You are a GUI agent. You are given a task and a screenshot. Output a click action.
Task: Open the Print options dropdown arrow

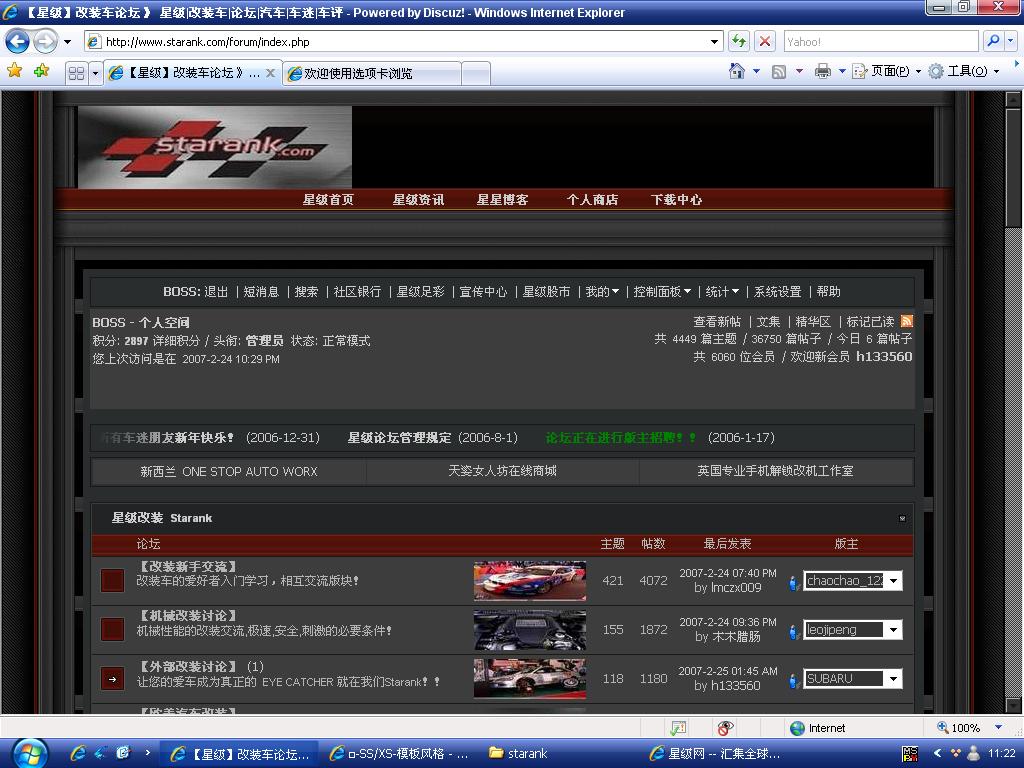842,71
